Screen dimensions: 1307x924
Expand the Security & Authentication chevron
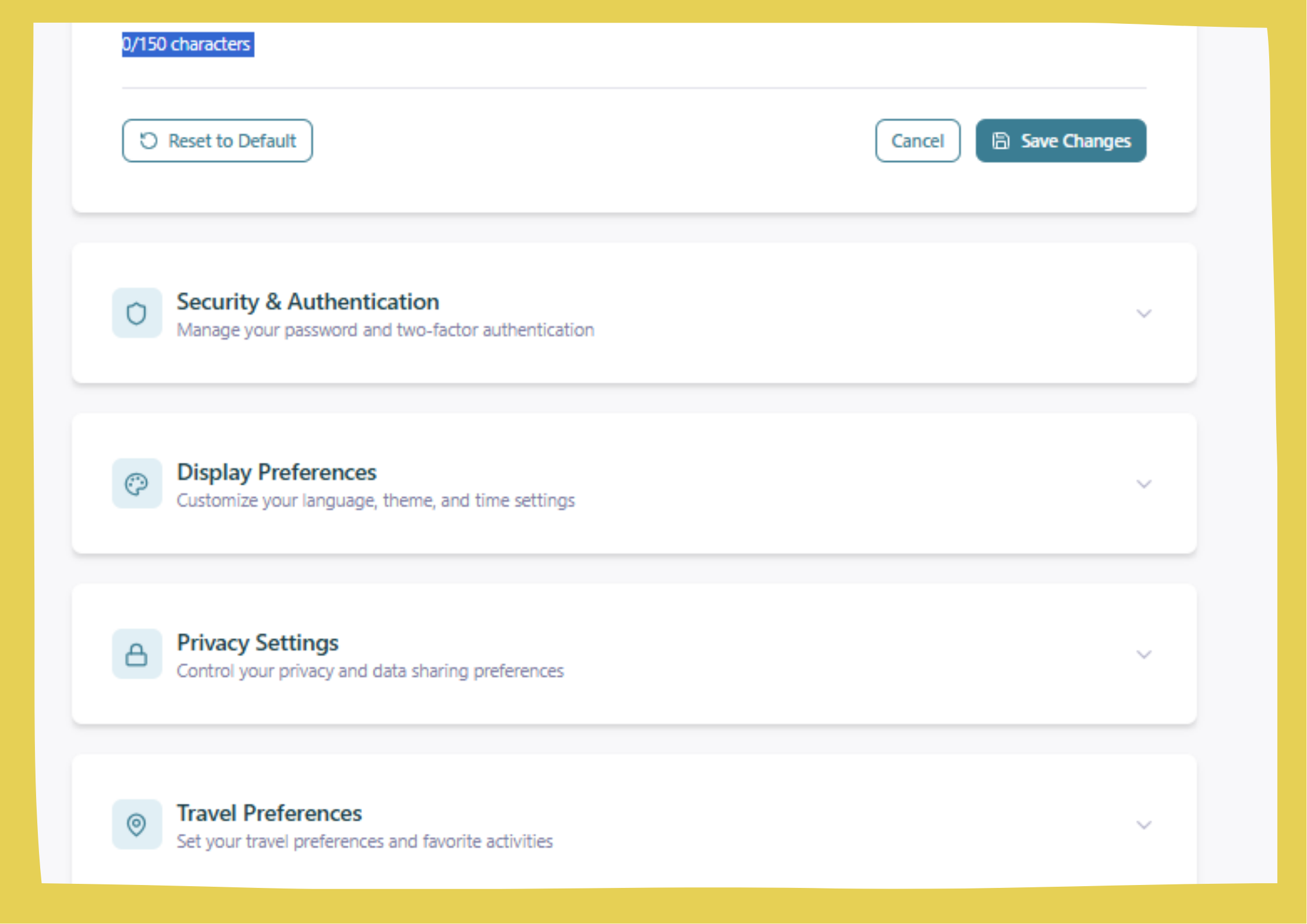[x=1143, y=314]
